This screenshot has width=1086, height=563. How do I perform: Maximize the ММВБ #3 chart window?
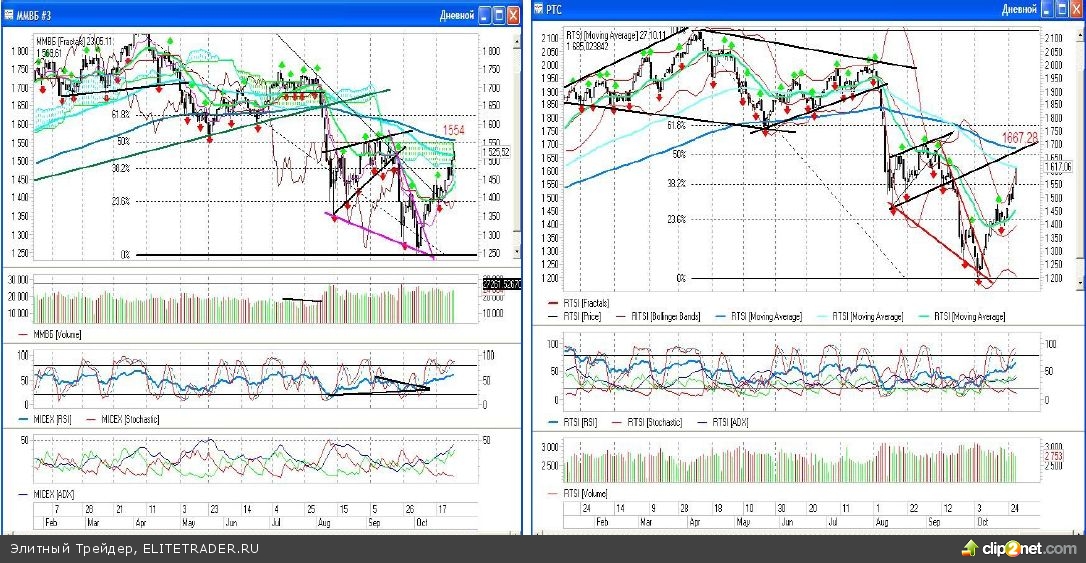click(500, 15)
